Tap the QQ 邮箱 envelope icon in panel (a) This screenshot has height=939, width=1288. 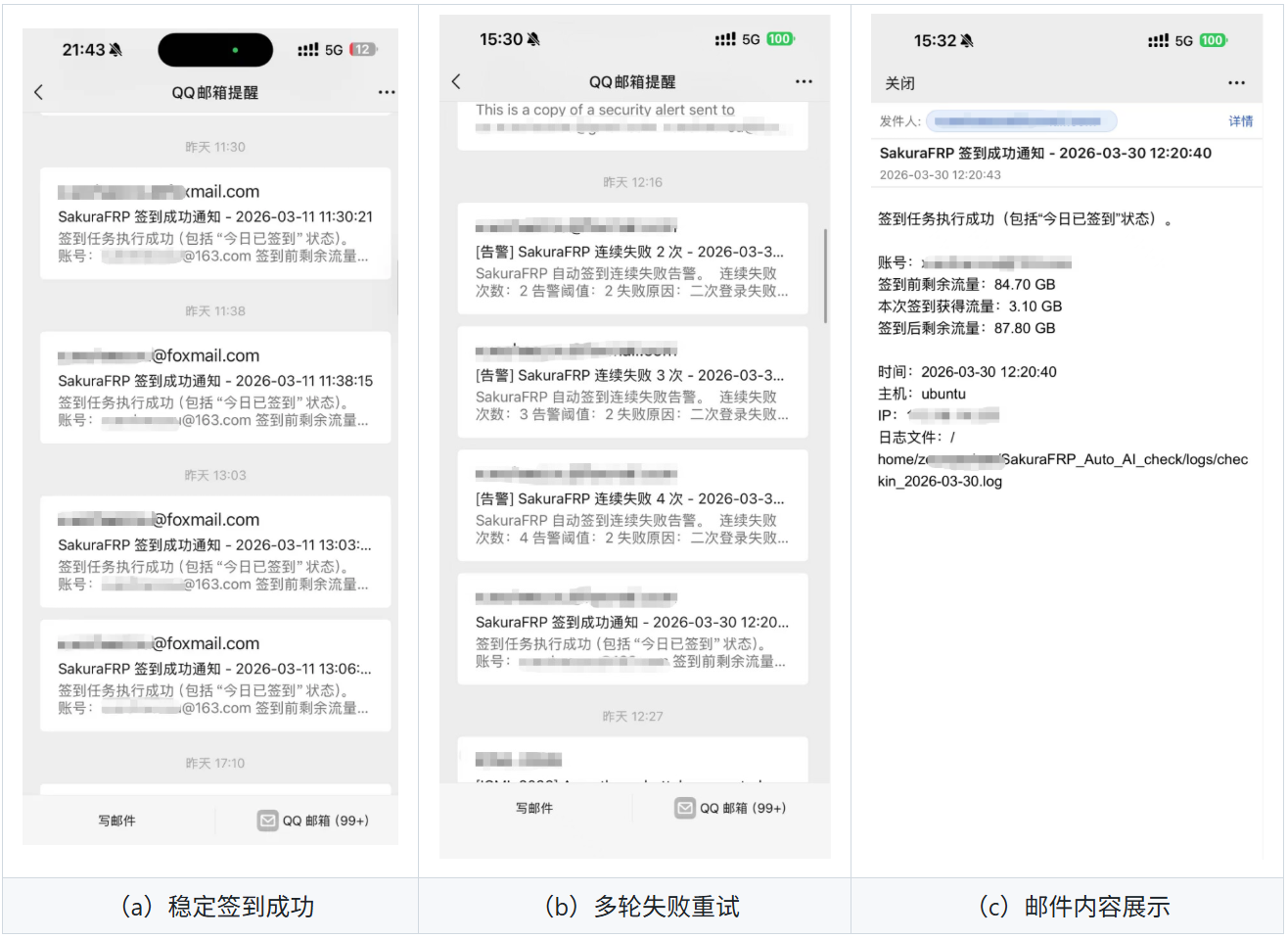coord(267,821)
